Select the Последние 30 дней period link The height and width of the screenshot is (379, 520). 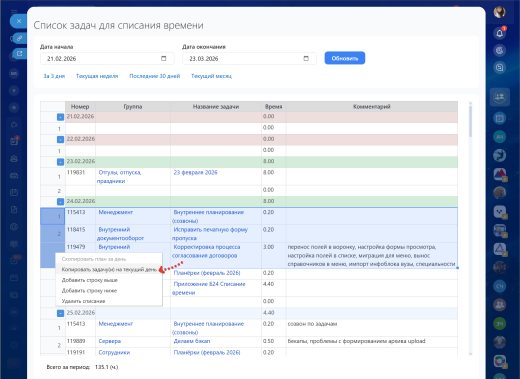coord(155,76)
